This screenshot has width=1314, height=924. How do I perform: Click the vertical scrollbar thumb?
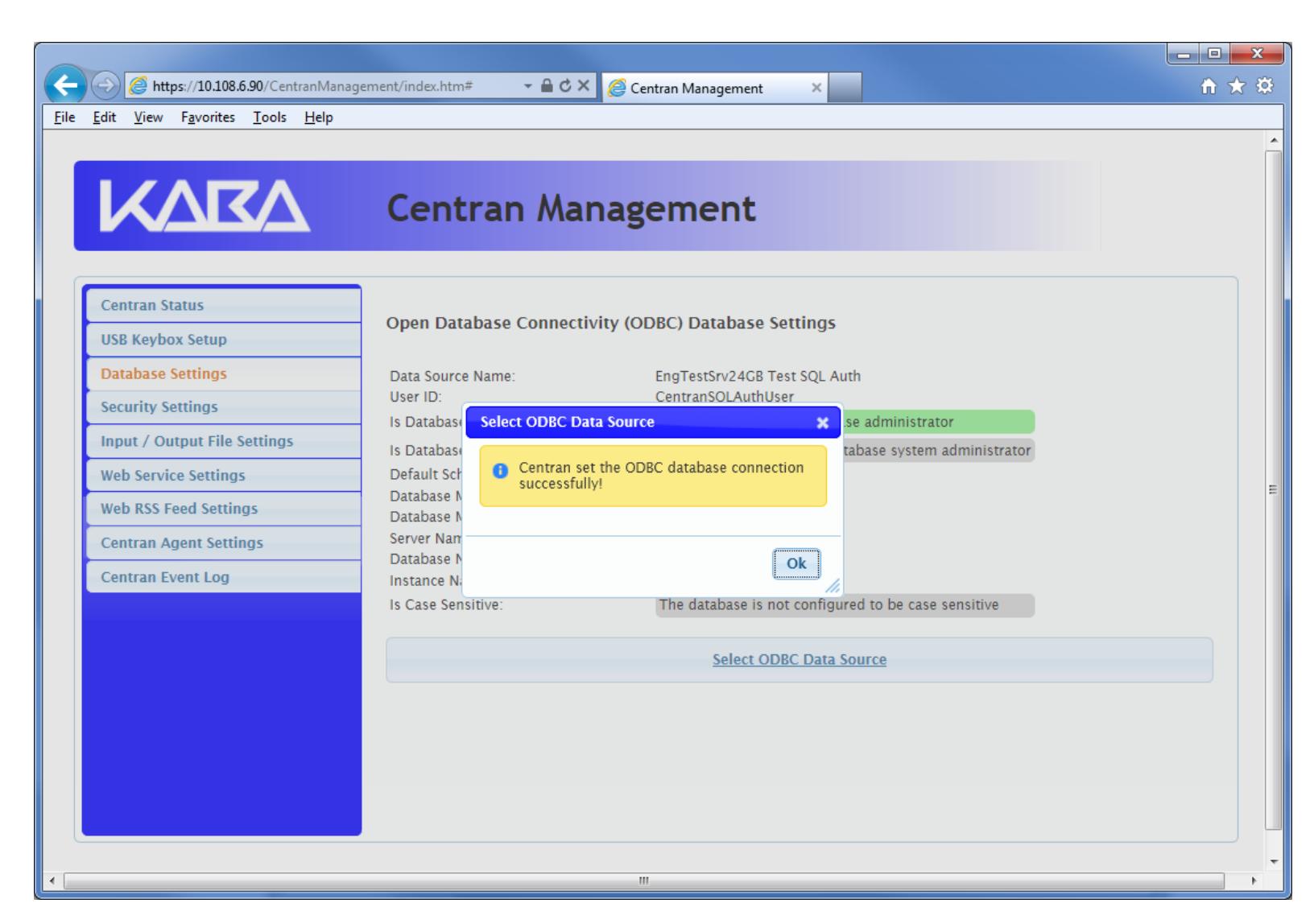1274,489
